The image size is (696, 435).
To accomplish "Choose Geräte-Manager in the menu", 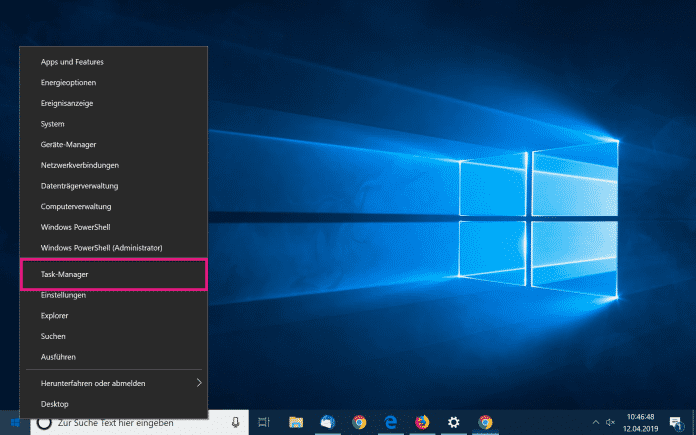I will pos(67,144).
